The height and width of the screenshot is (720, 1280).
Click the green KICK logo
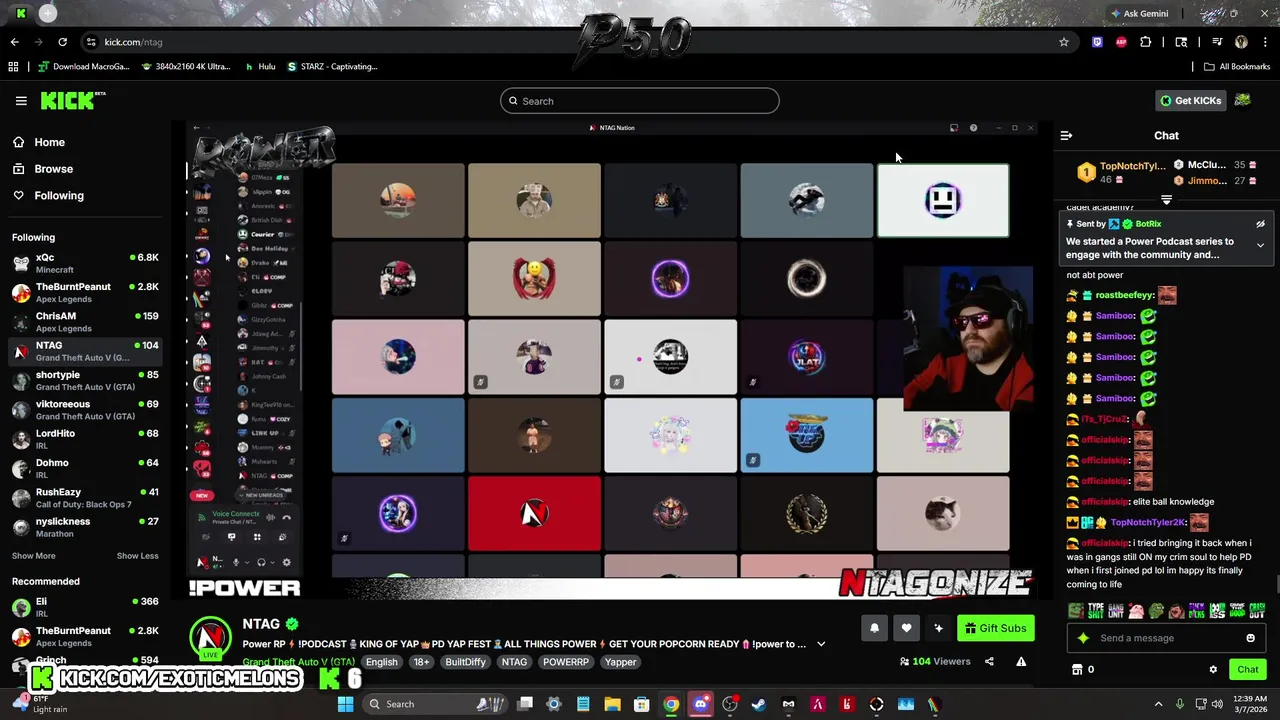(72, 100)
